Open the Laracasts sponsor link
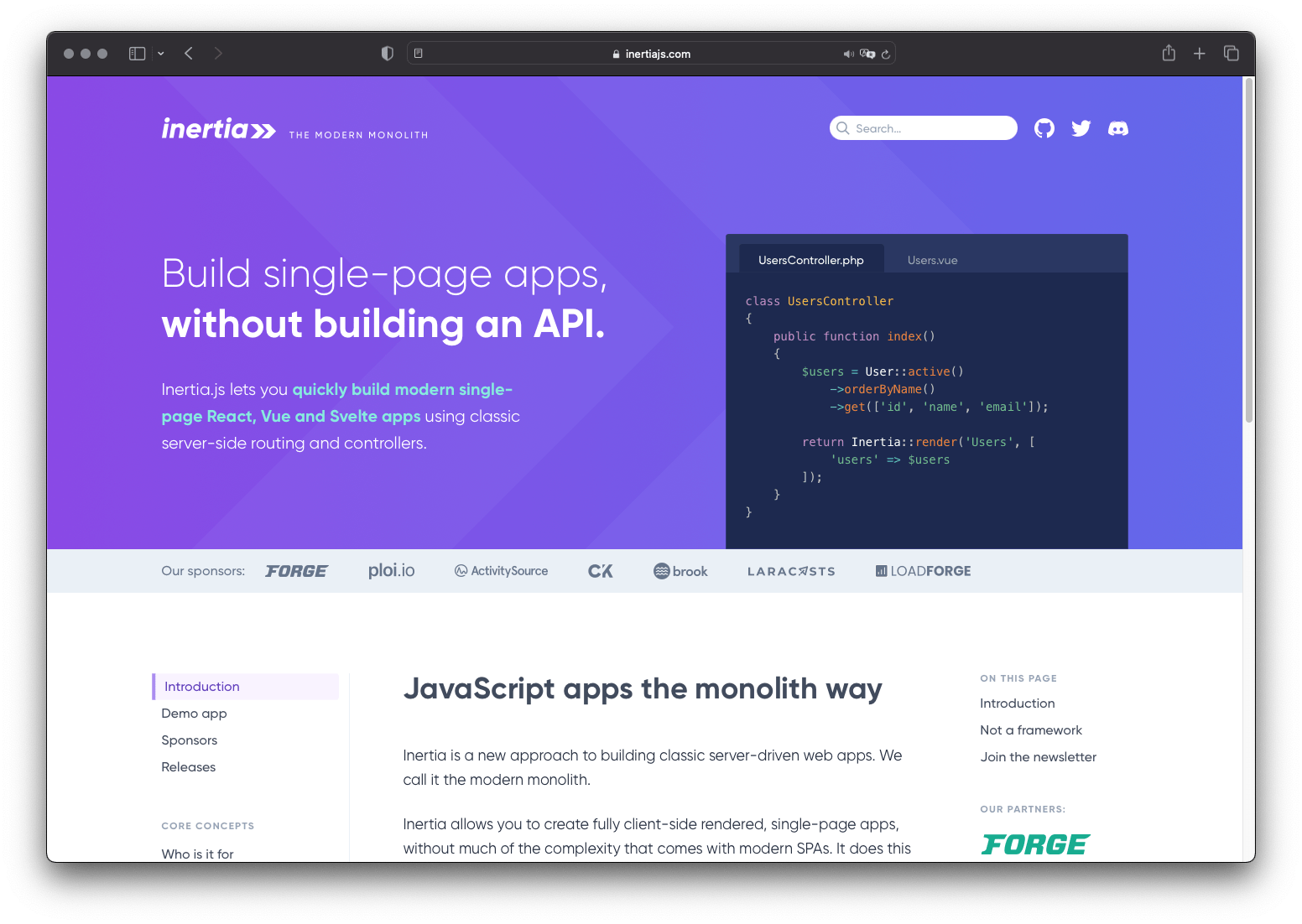The image size is (1302, 924). pyautogui.click(x=790, y=571)
